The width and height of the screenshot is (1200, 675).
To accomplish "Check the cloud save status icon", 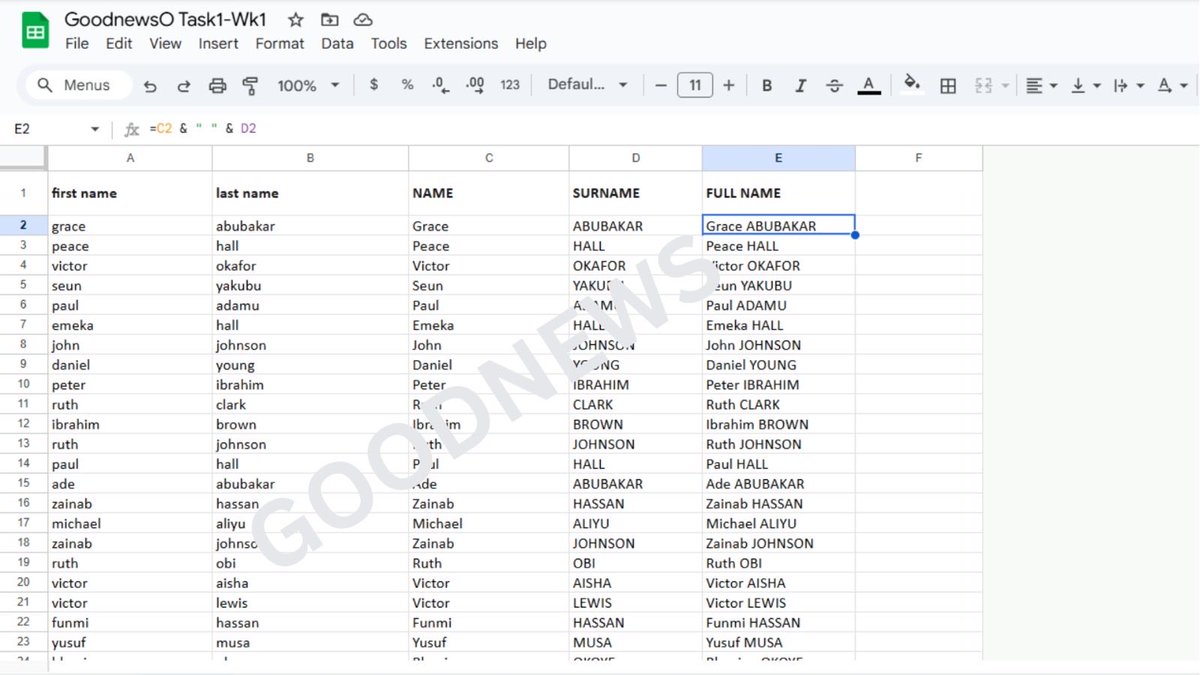I will pyautogui.click(x=363, y=20).
